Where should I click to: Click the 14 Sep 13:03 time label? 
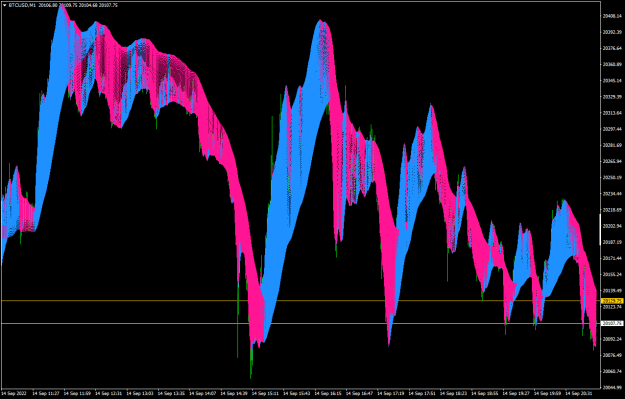click(x=140, y=393)
